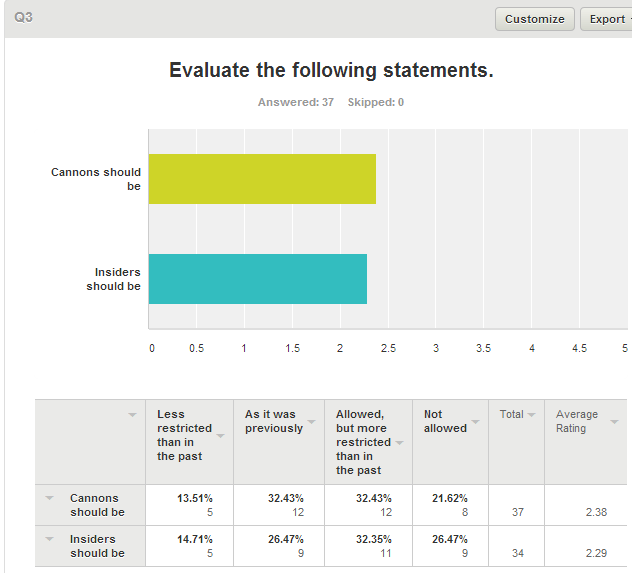Click arrow beside Less restricted column header
The image size is (632, 573).
[x=220, y=435]
